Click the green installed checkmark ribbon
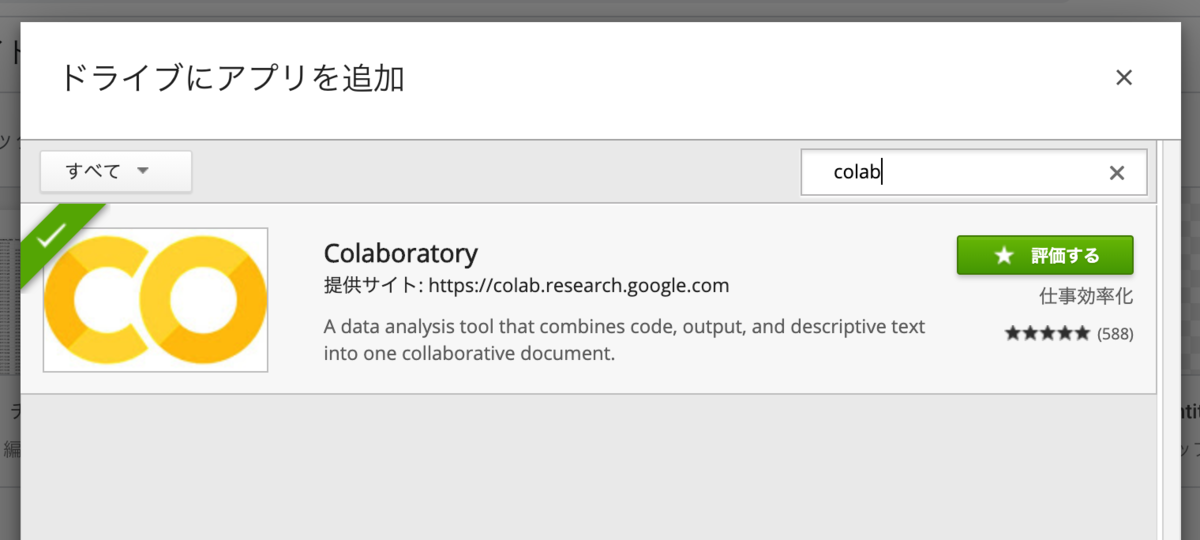The image size is (1200, 540). coord(53,233)
